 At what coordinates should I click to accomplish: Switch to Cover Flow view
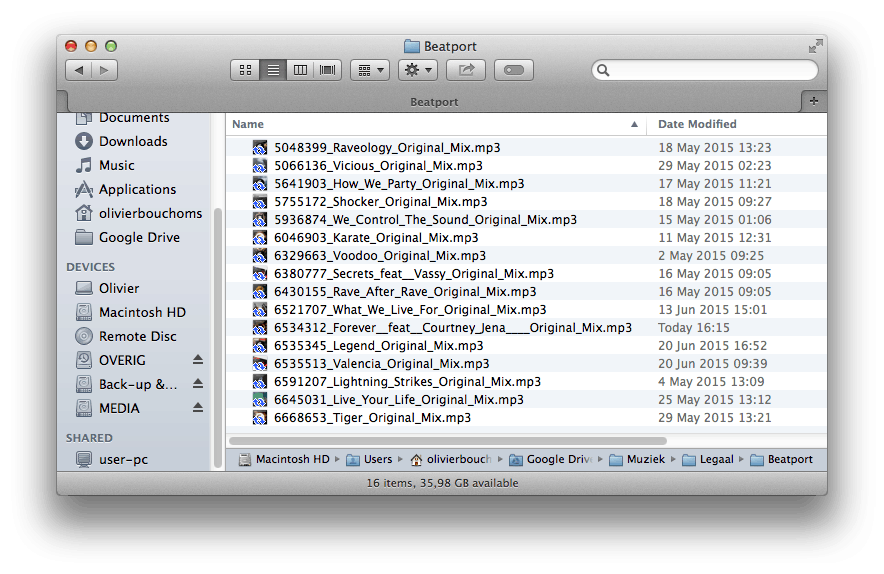[x=328, y=70]
